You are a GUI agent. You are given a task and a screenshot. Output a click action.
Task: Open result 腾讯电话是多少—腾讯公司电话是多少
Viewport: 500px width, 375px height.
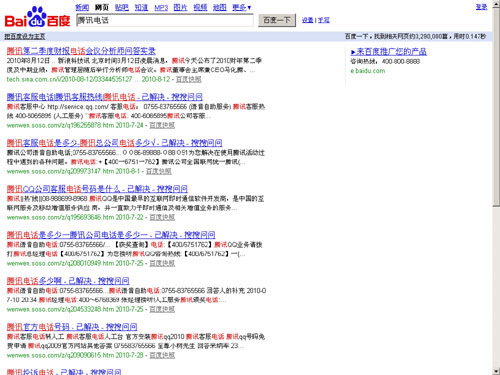click(x=111, y=235)
